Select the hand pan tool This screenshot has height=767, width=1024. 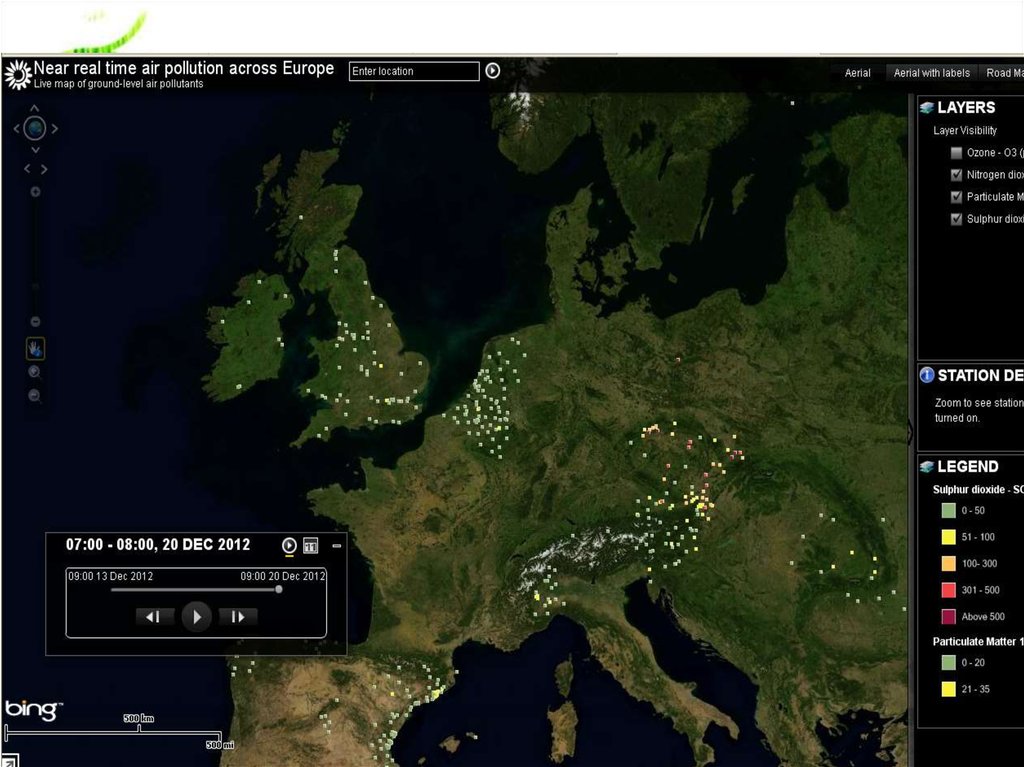(35, 349)
